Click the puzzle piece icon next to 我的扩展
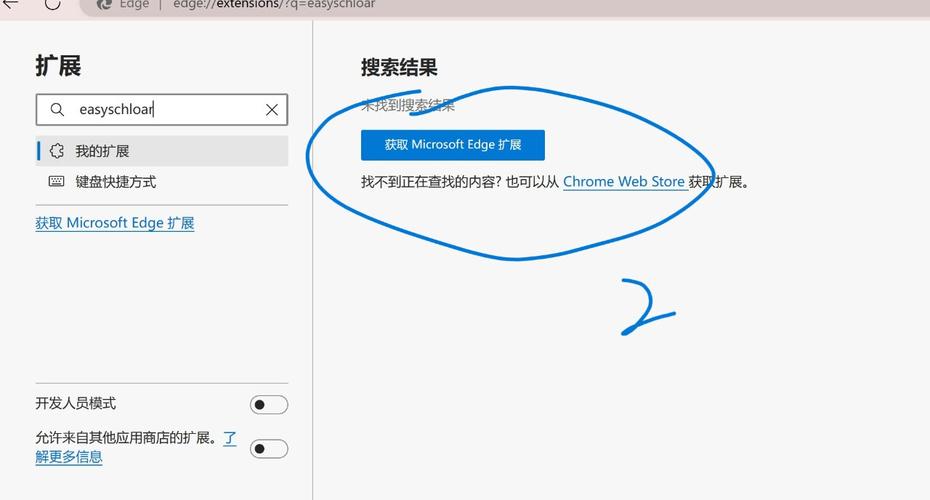Viewport: 930px width, 500px height. point(57,151)
